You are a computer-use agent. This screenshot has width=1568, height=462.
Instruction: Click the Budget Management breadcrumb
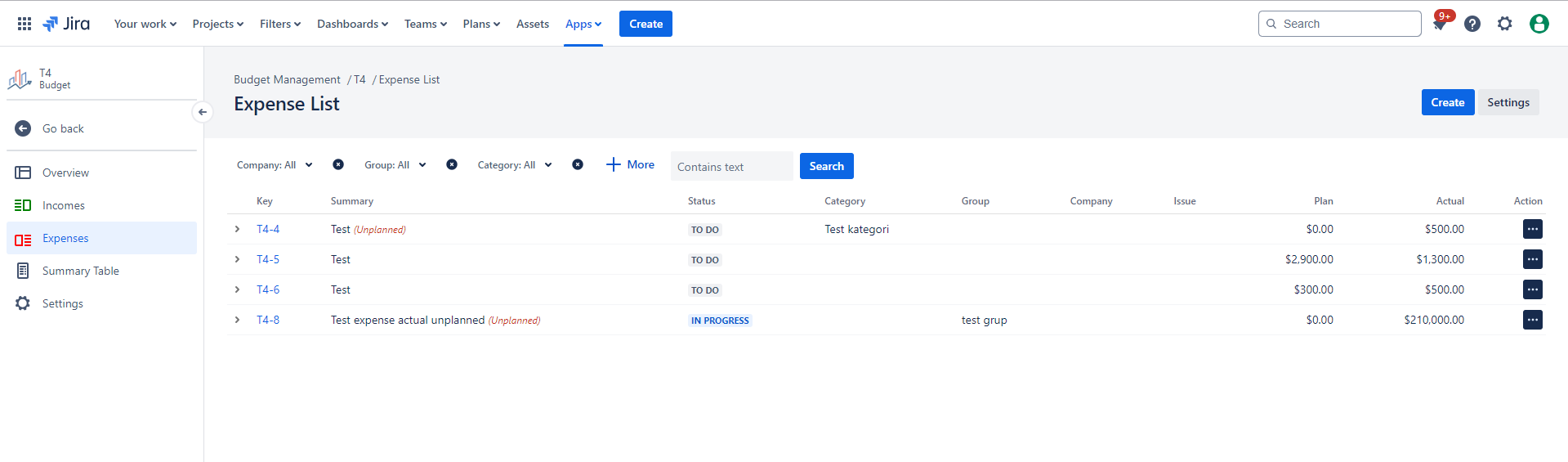pyautogui.click(x=287, y=79)
